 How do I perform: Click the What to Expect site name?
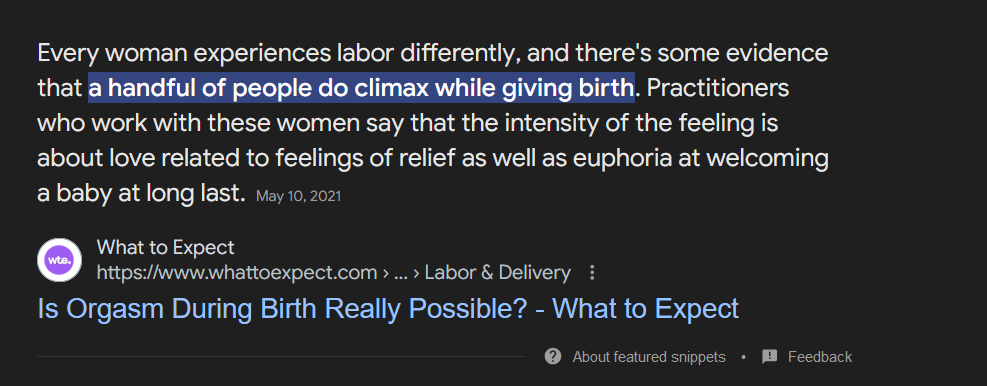(x=166, y=247)
